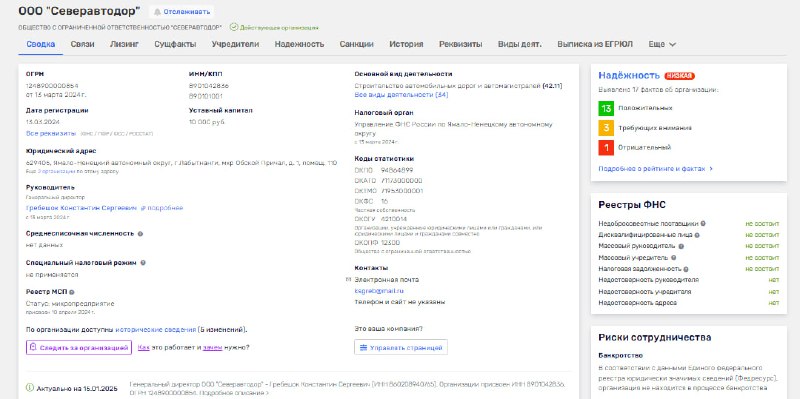Viewport: 800px width, 399px height.
Task: View the История tab
Action: point(406,44)
